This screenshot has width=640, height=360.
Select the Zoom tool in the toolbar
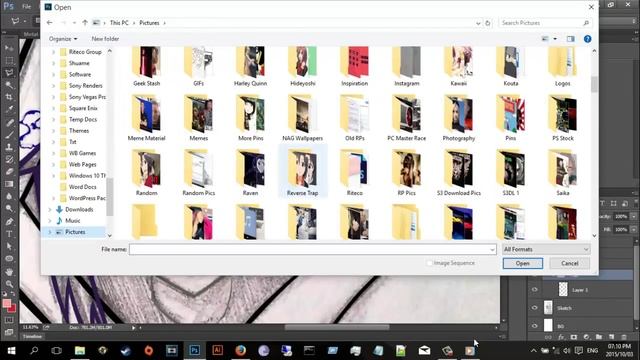point(9,284)
